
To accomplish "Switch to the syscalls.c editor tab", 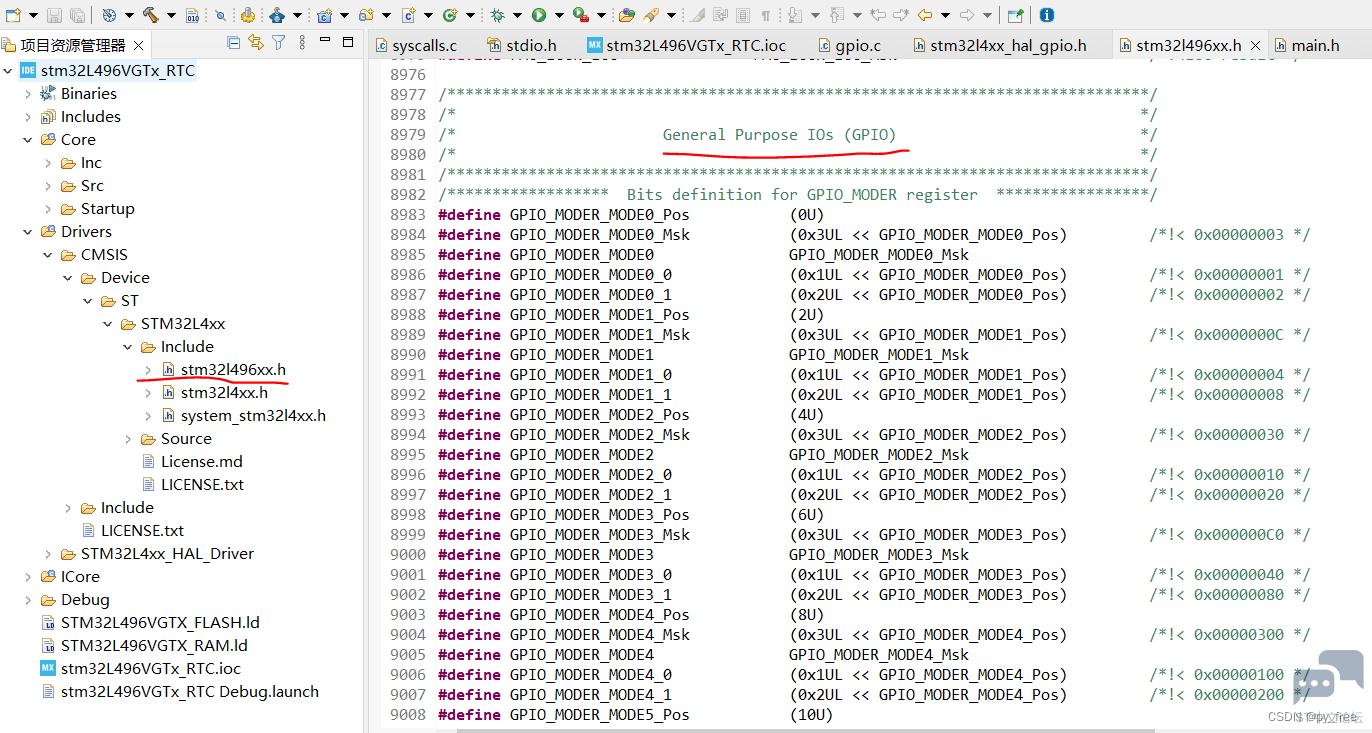I will tap(415, 45).
